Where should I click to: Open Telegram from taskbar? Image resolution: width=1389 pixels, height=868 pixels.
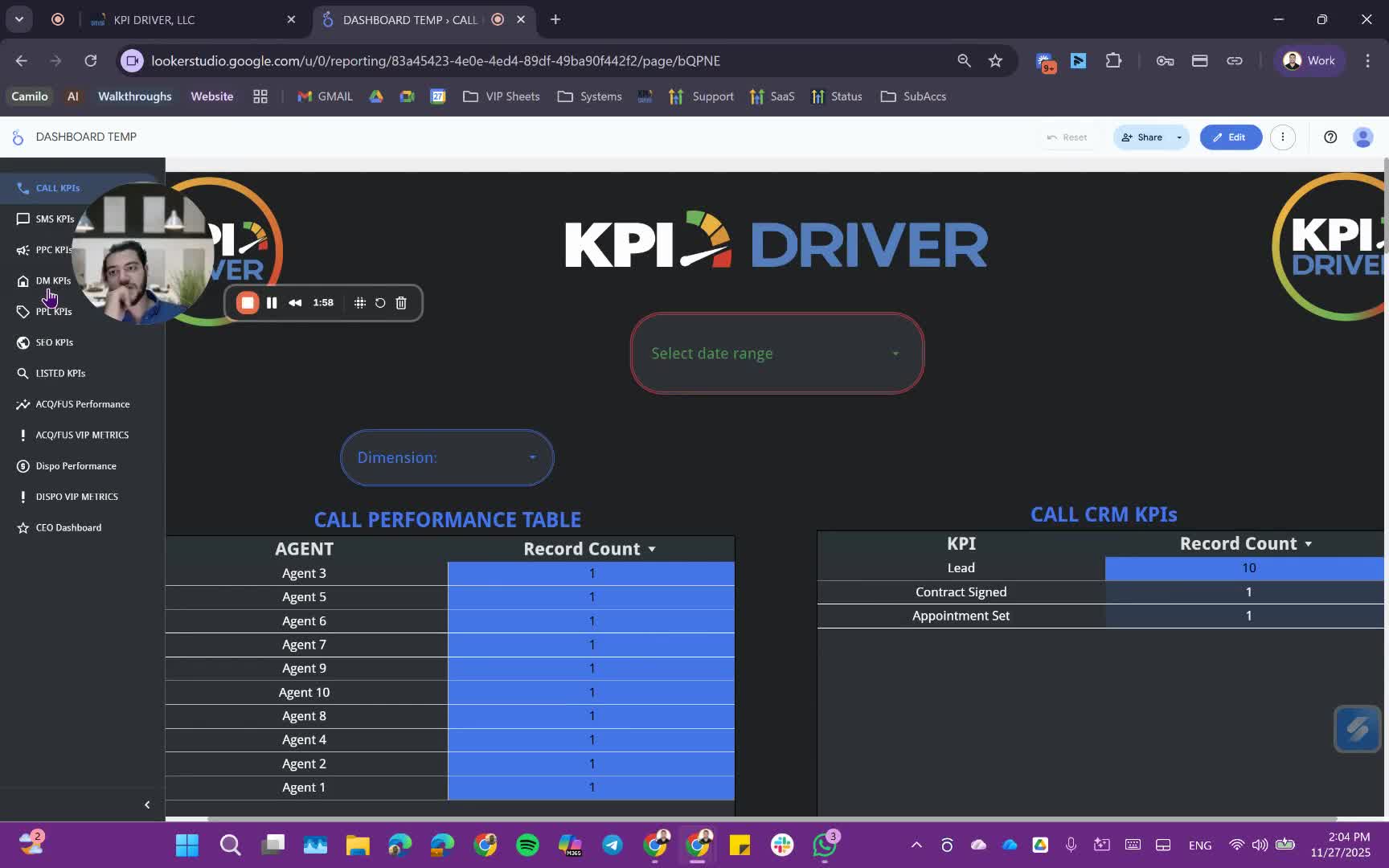[613, 845]
